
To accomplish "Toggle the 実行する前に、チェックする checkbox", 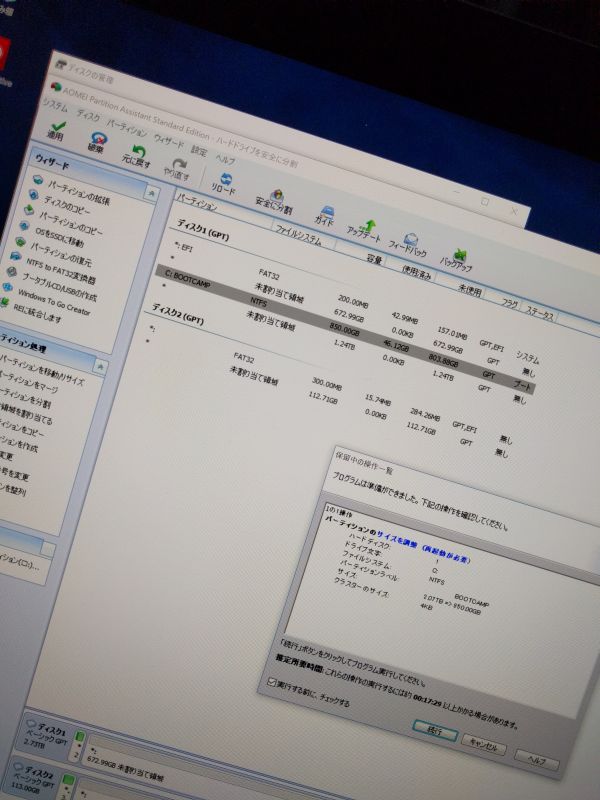I will click(272, 682).
